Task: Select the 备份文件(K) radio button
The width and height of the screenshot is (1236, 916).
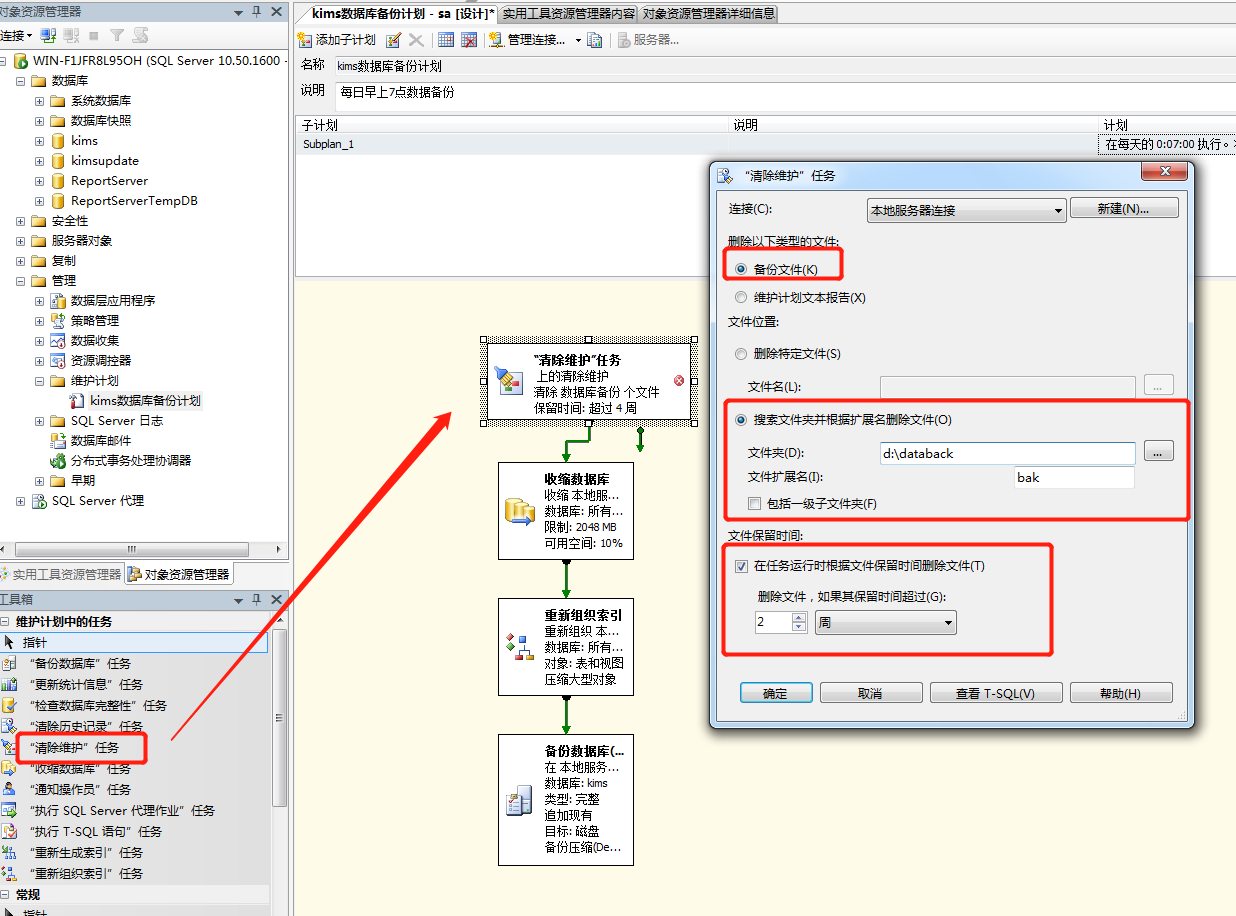Action: (x=741, y=269)
